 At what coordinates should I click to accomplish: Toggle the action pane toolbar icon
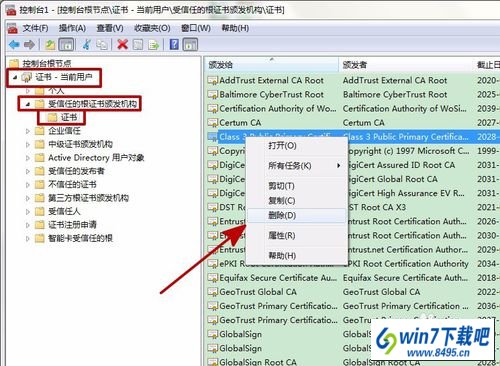pos(190,44)
